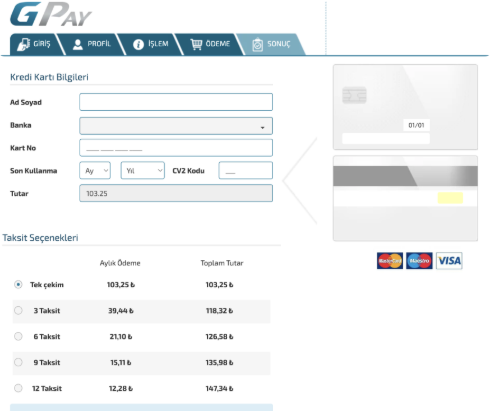491x411 pixels.
Task: Click the 39,44 monthly amount
Action: pos(121,311)
